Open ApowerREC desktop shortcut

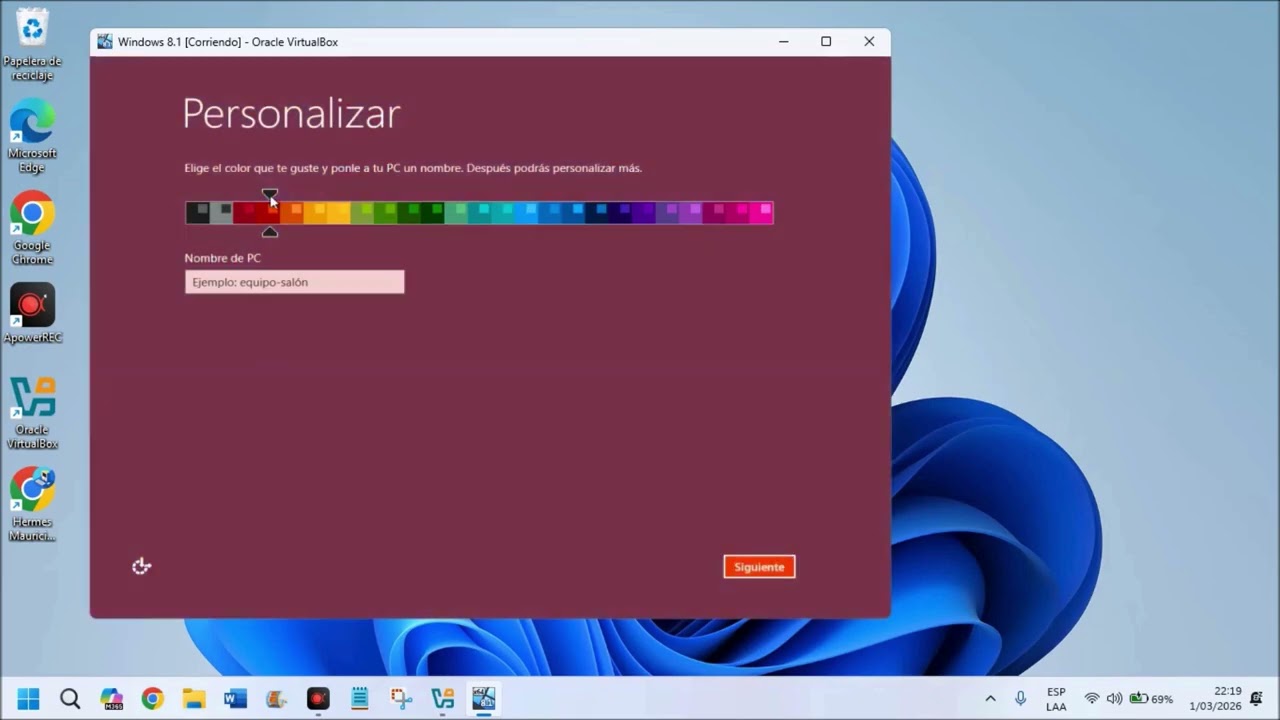tap(32, 314)
